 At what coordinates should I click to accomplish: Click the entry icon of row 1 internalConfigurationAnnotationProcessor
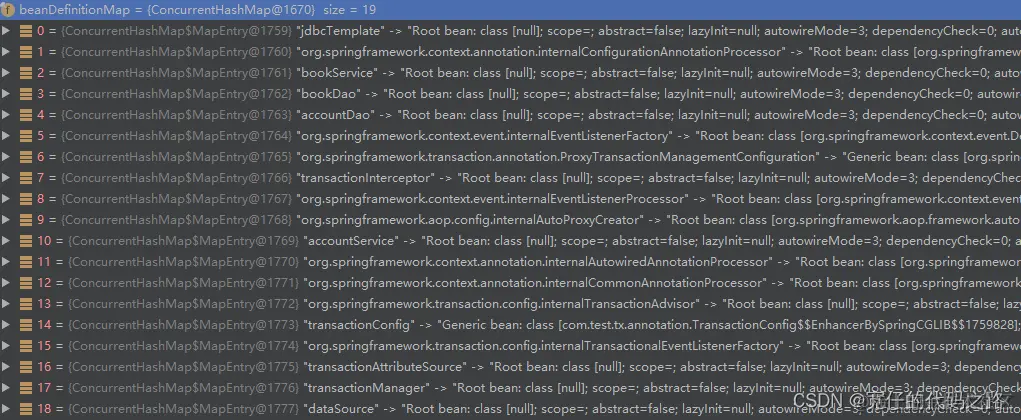point(26,51)
